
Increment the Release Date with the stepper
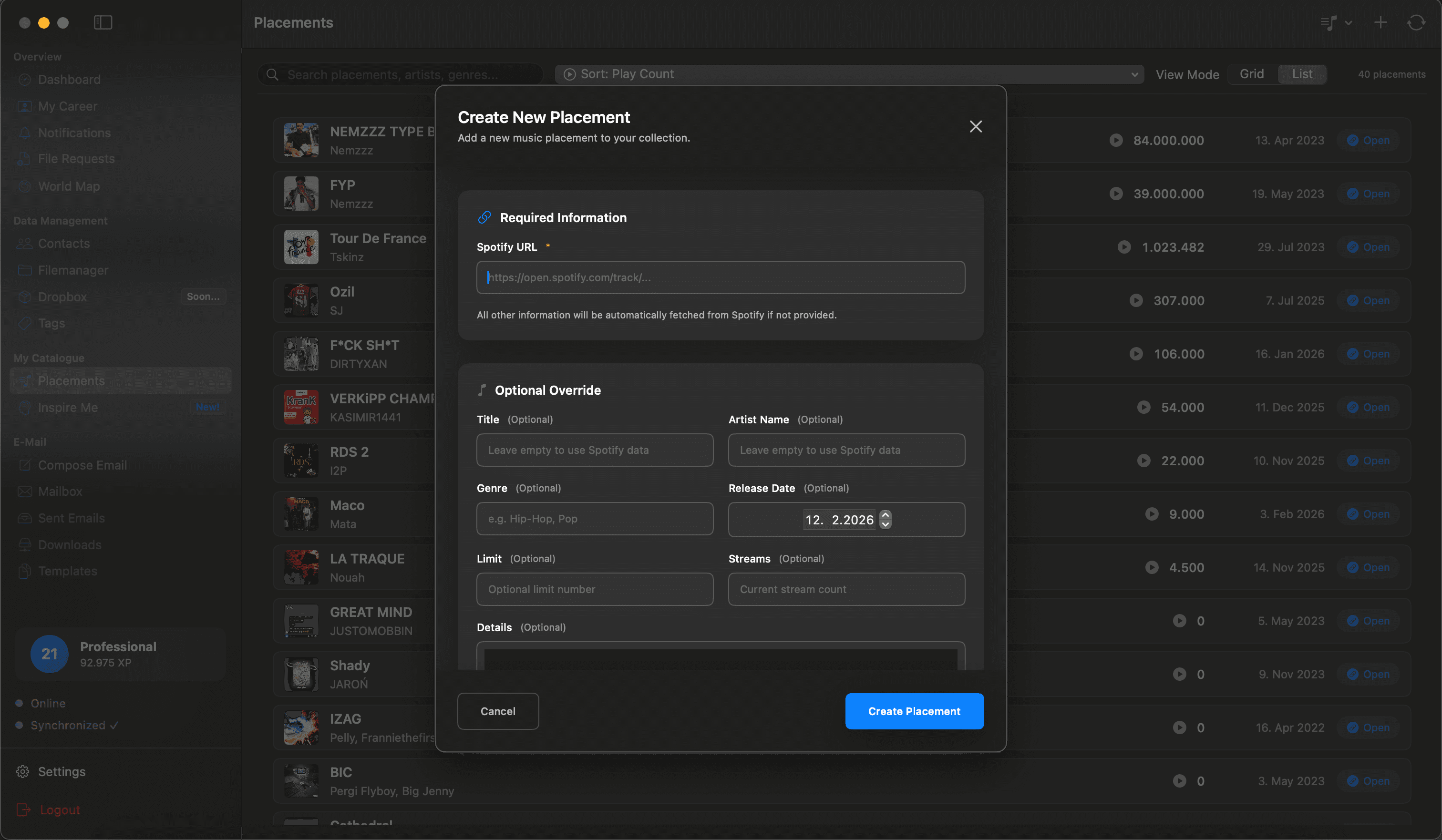(x=885, y=515)
